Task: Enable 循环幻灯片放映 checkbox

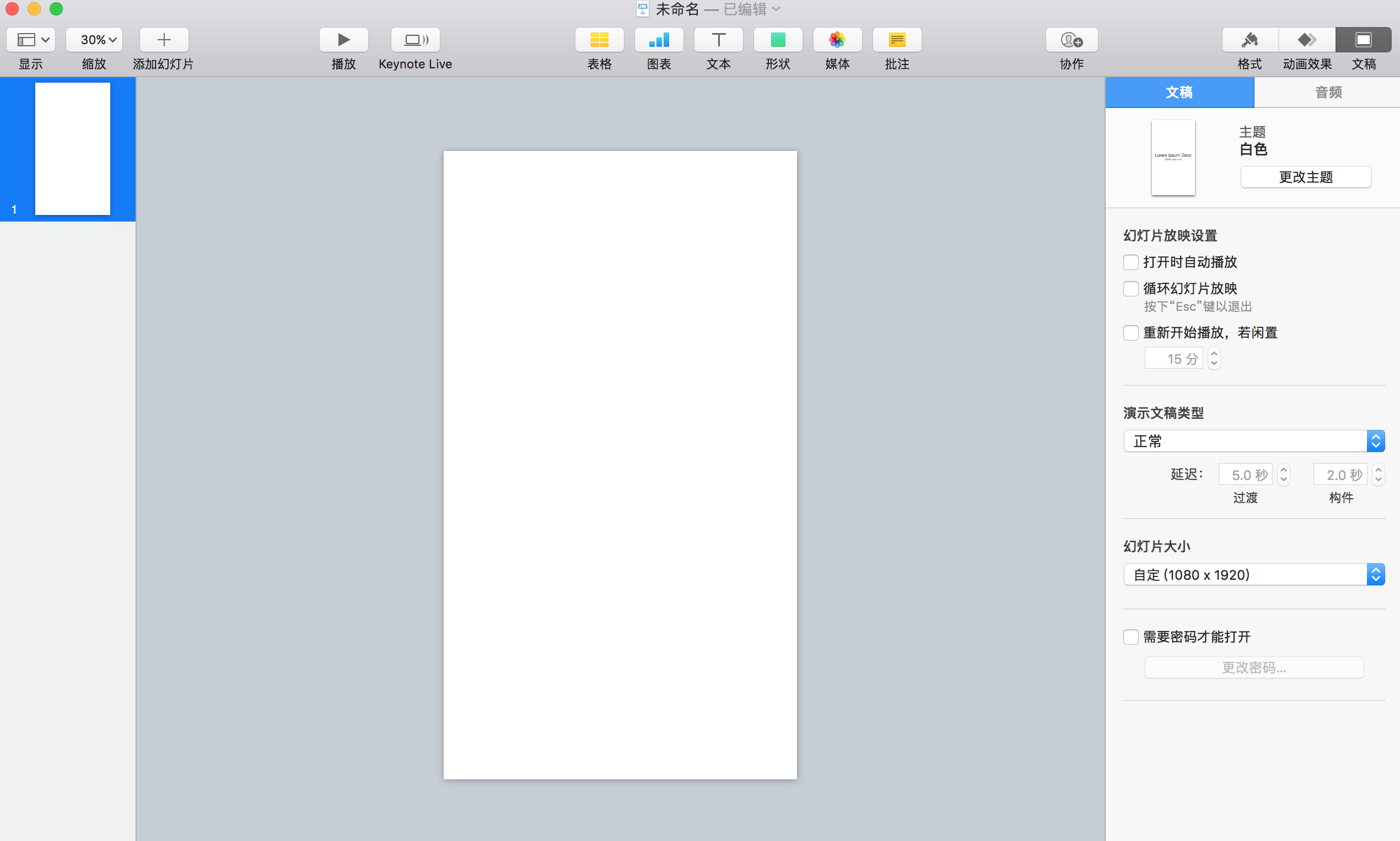Action: click(x=1131, y=288)
